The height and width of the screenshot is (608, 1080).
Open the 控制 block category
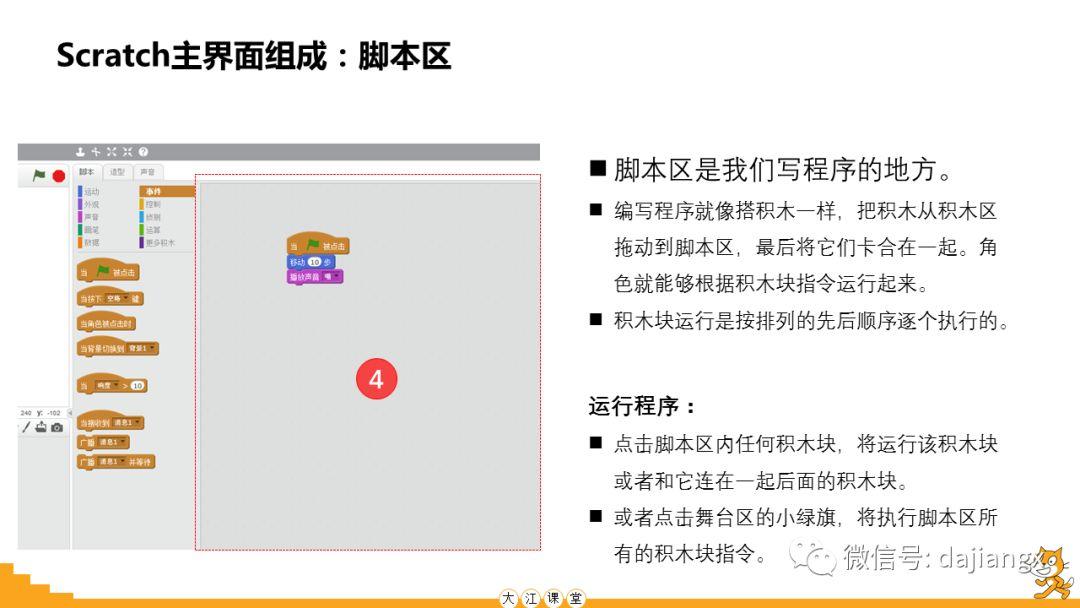click(151, 205)
